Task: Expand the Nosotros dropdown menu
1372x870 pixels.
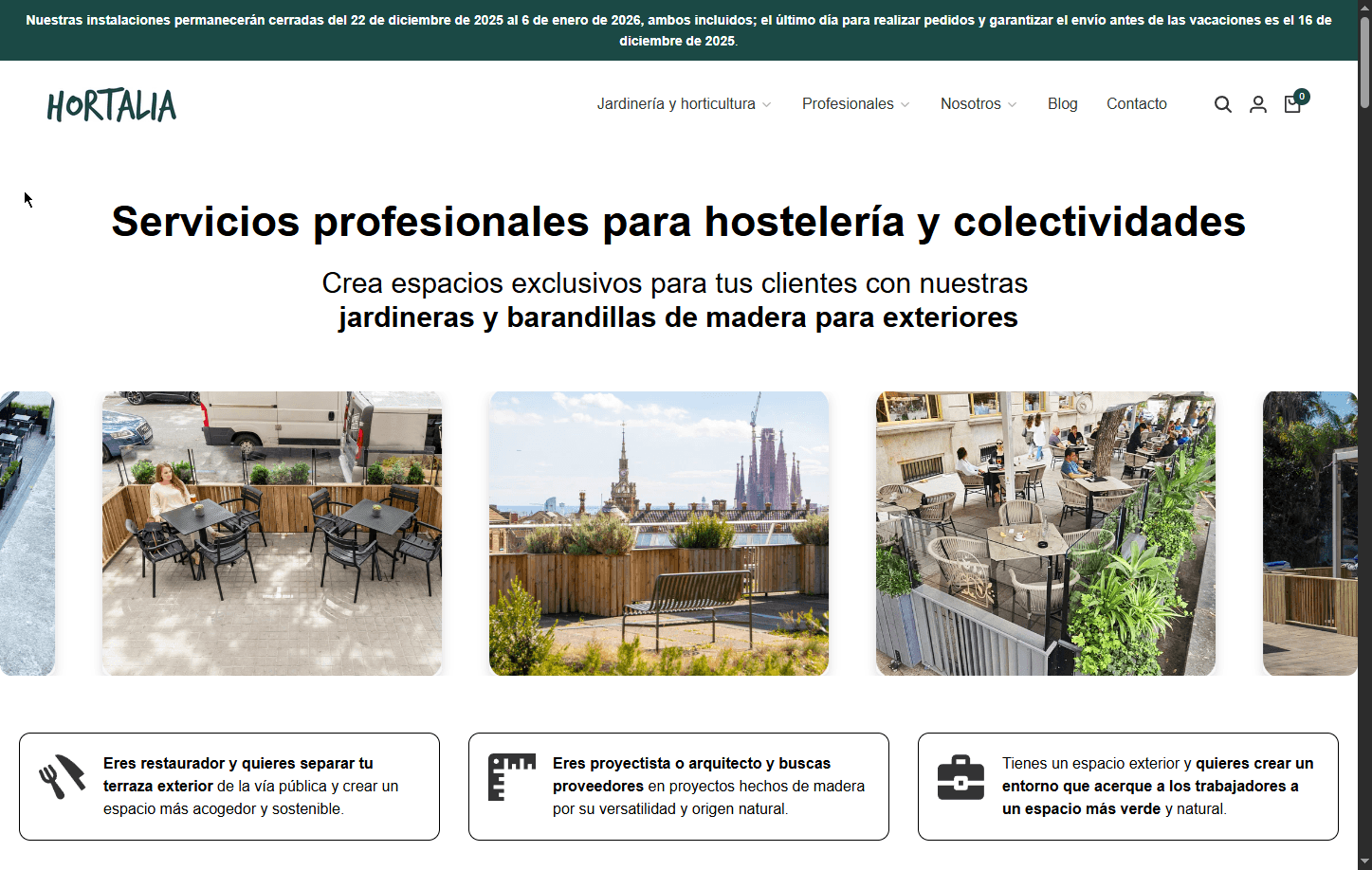Action: pyautogui.click(x=978, y=104)
